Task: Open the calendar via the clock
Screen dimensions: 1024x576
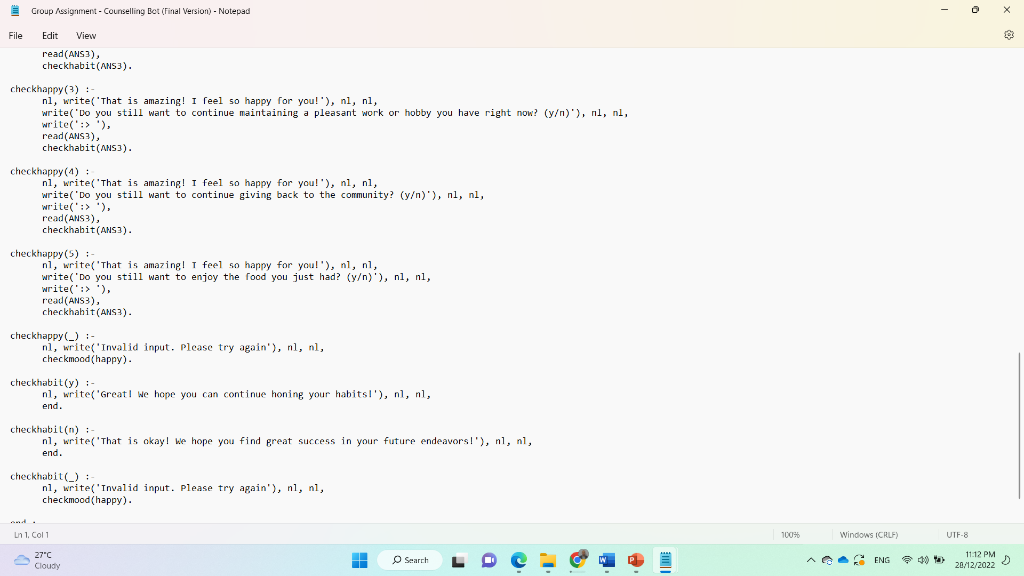Action: 973,561
